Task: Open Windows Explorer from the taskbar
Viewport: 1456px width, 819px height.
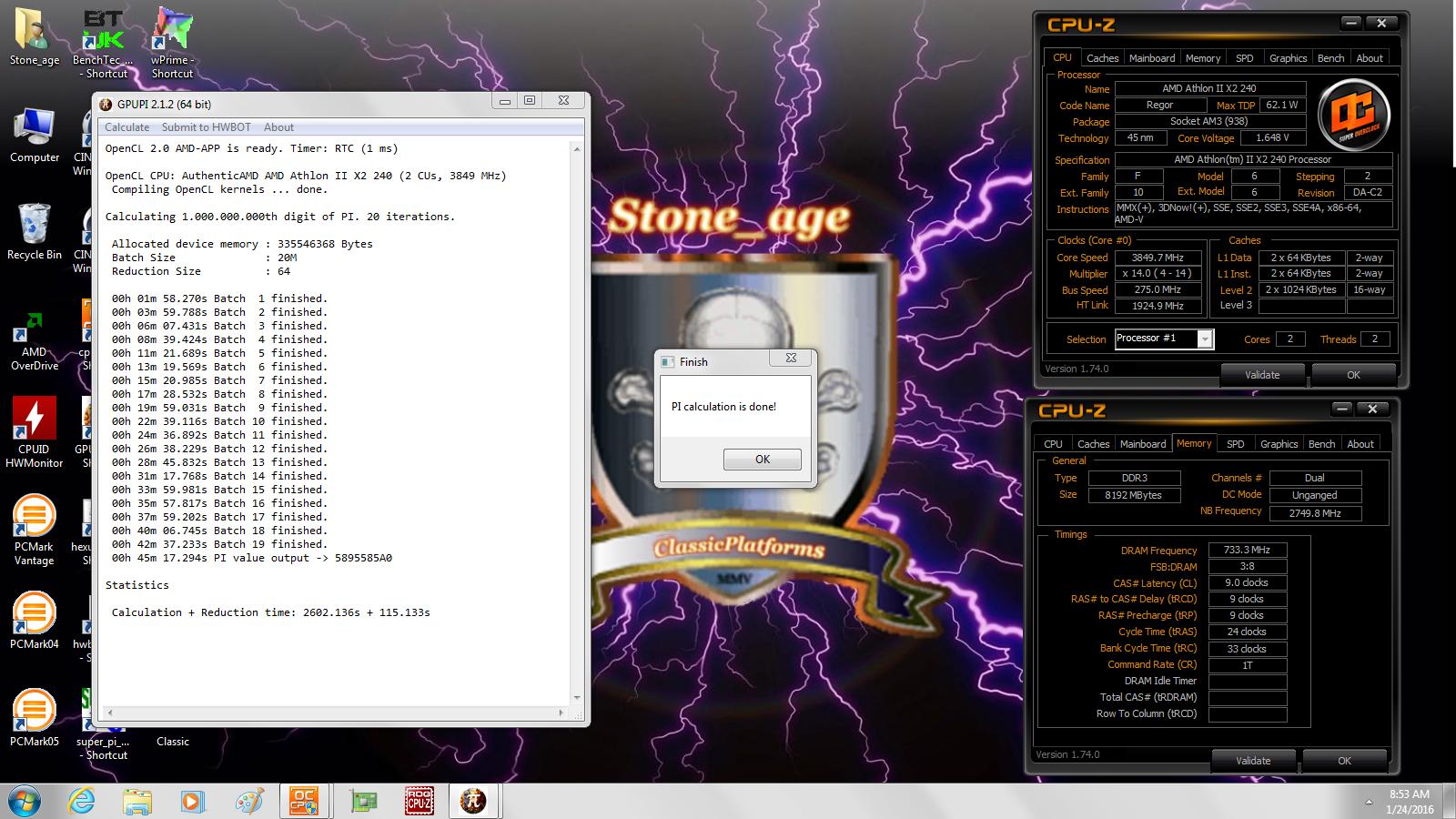Action: click(137, 801)
